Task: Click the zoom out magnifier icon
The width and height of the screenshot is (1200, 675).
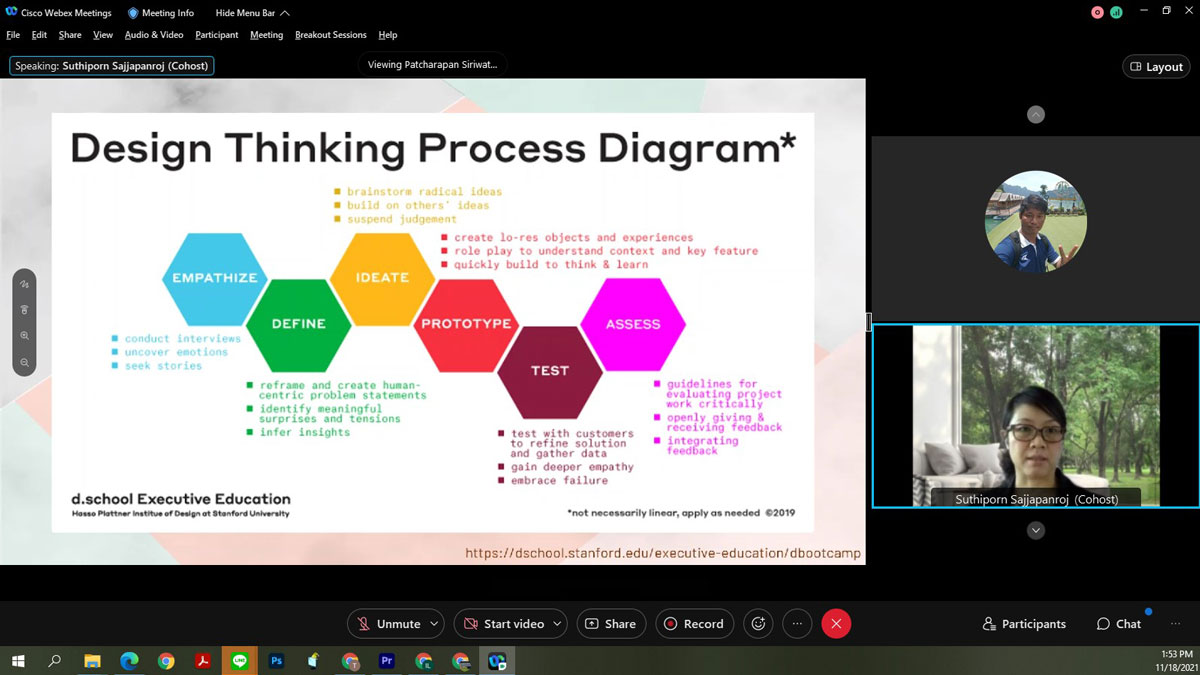Action: pos(24,362)
